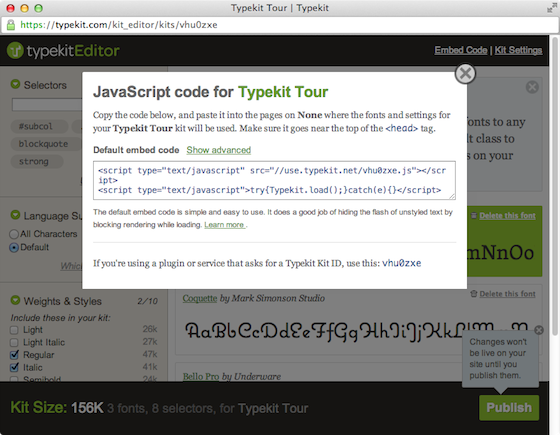This screenshot has width=560, height=435.
Task: Enable the Light Italic checkbox
Action: point(14,342)
